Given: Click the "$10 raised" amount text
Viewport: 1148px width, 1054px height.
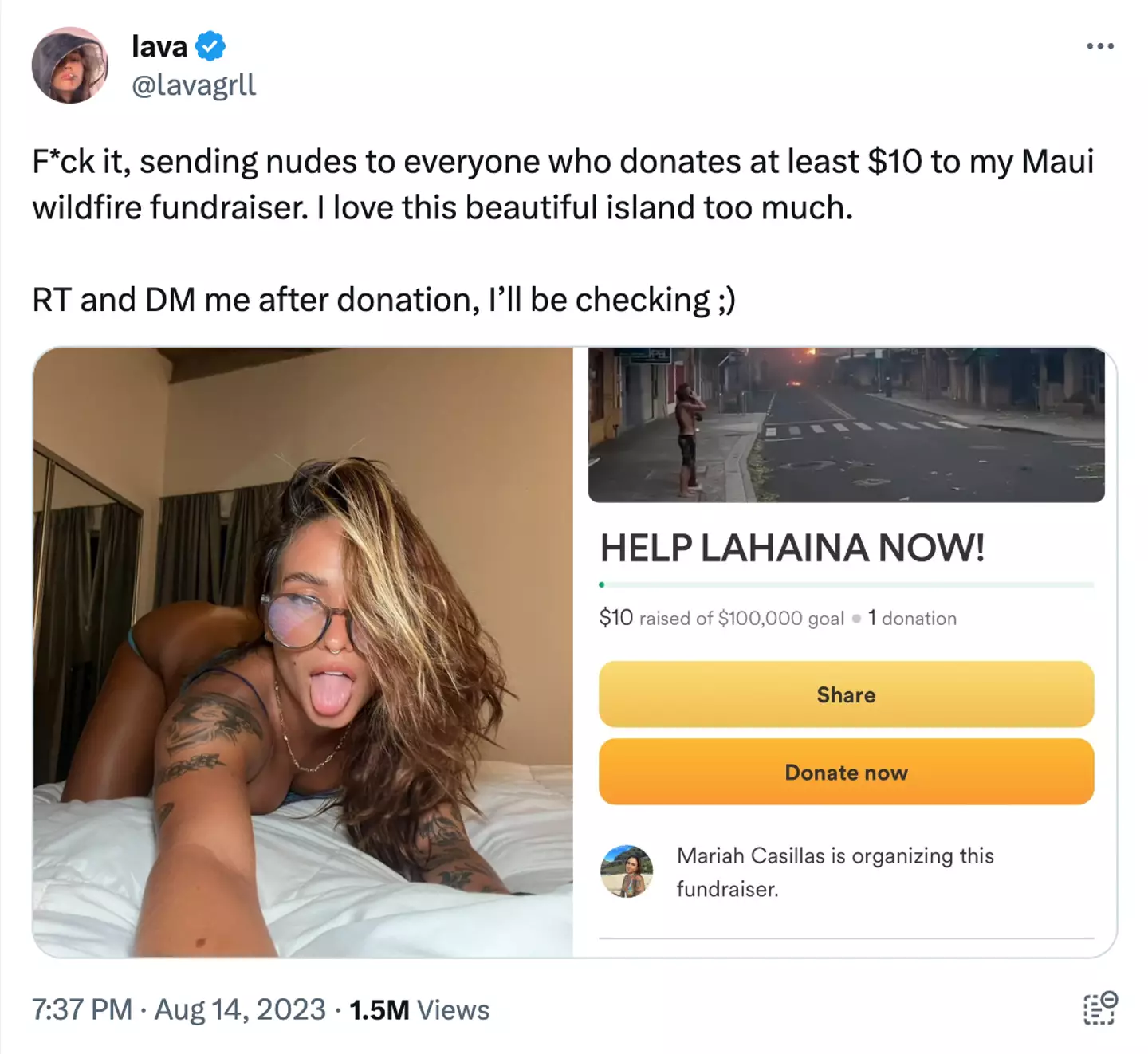Looking at the screenshot, I should click(616, 618).
